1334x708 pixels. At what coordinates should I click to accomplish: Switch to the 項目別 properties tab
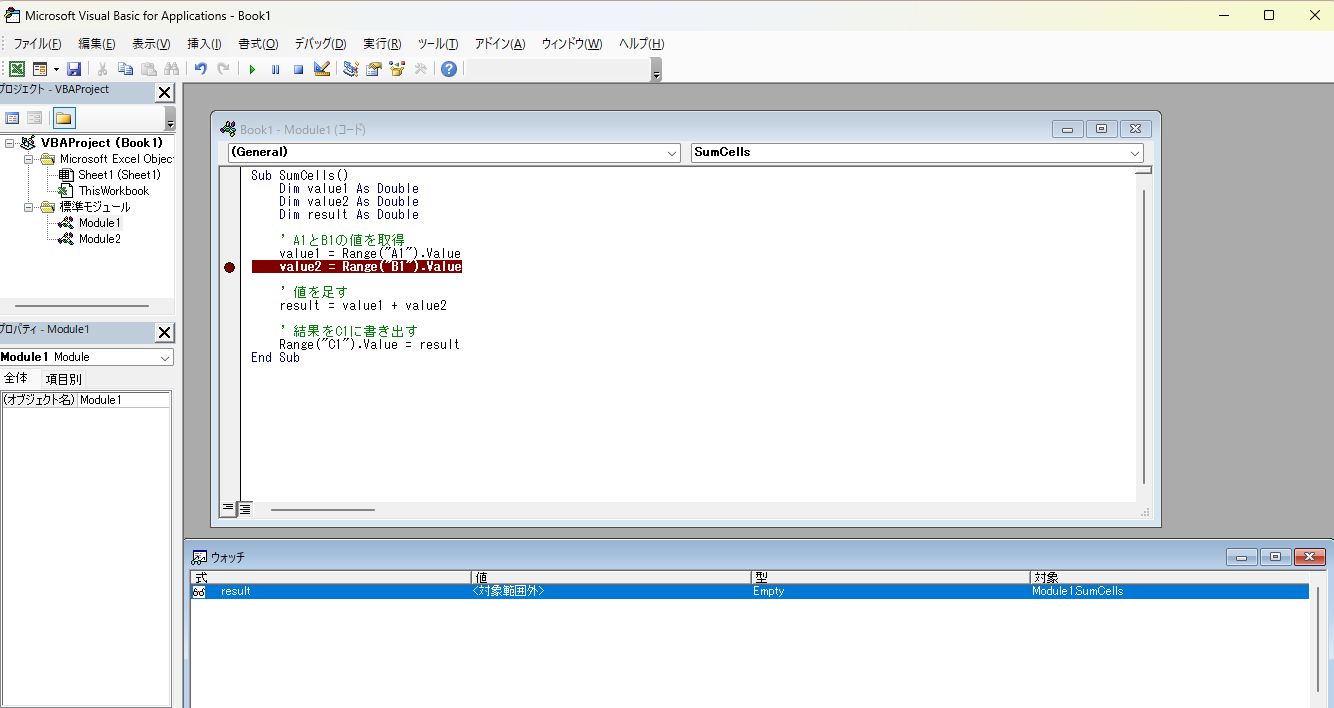click(x=64, y=379)
